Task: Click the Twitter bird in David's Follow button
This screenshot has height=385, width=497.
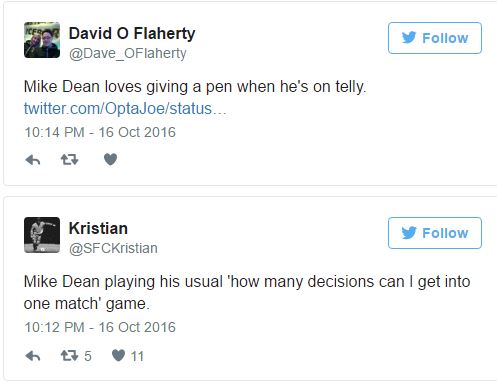Action: 409,38
